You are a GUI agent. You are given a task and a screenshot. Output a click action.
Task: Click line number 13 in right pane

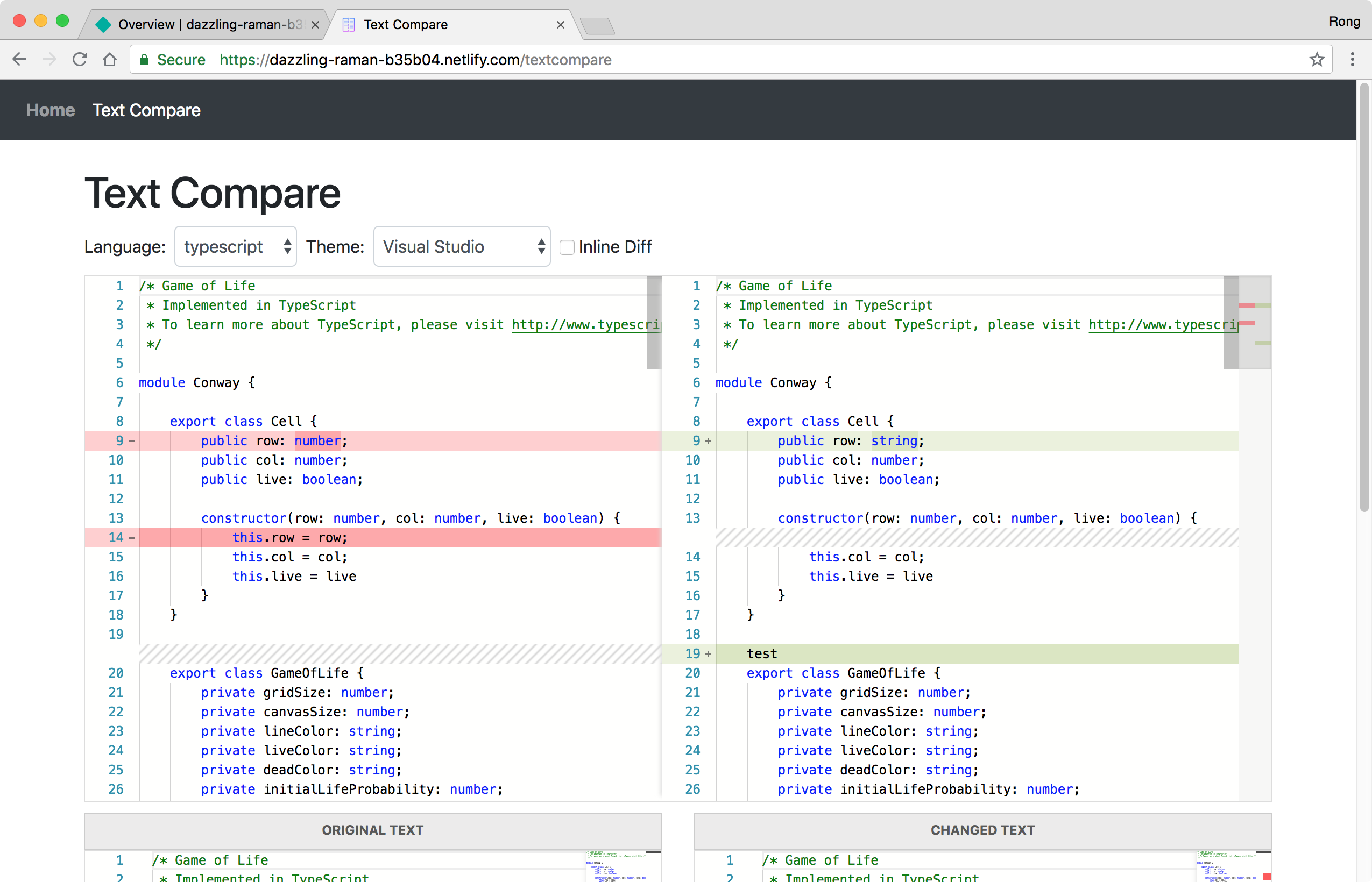click(692, 518)
